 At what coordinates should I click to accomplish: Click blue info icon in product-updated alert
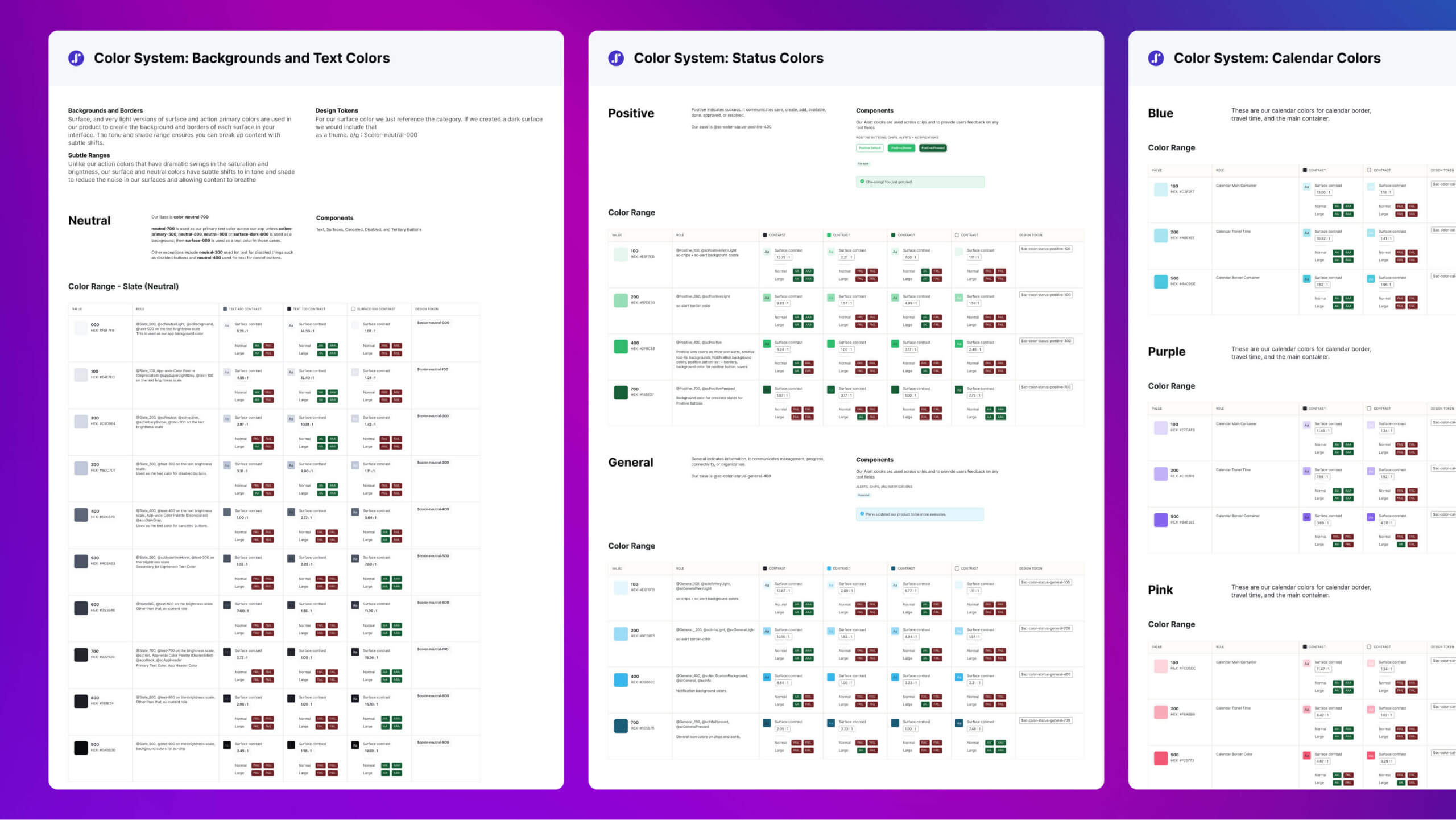[x=862, y=514]
